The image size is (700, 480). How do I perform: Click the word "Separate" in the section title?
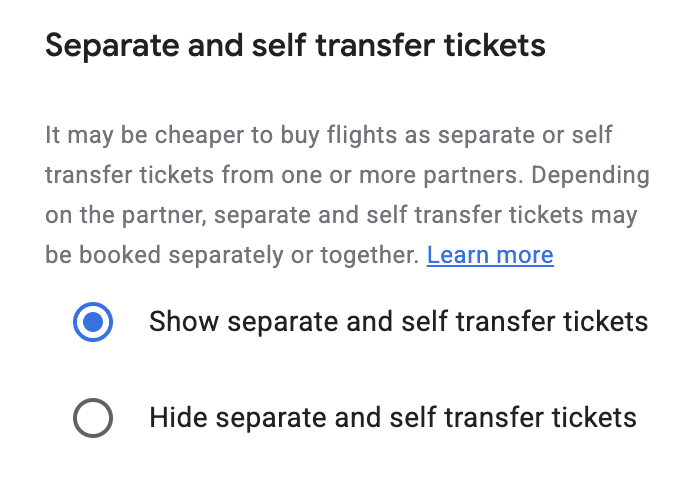click(108, 46)
